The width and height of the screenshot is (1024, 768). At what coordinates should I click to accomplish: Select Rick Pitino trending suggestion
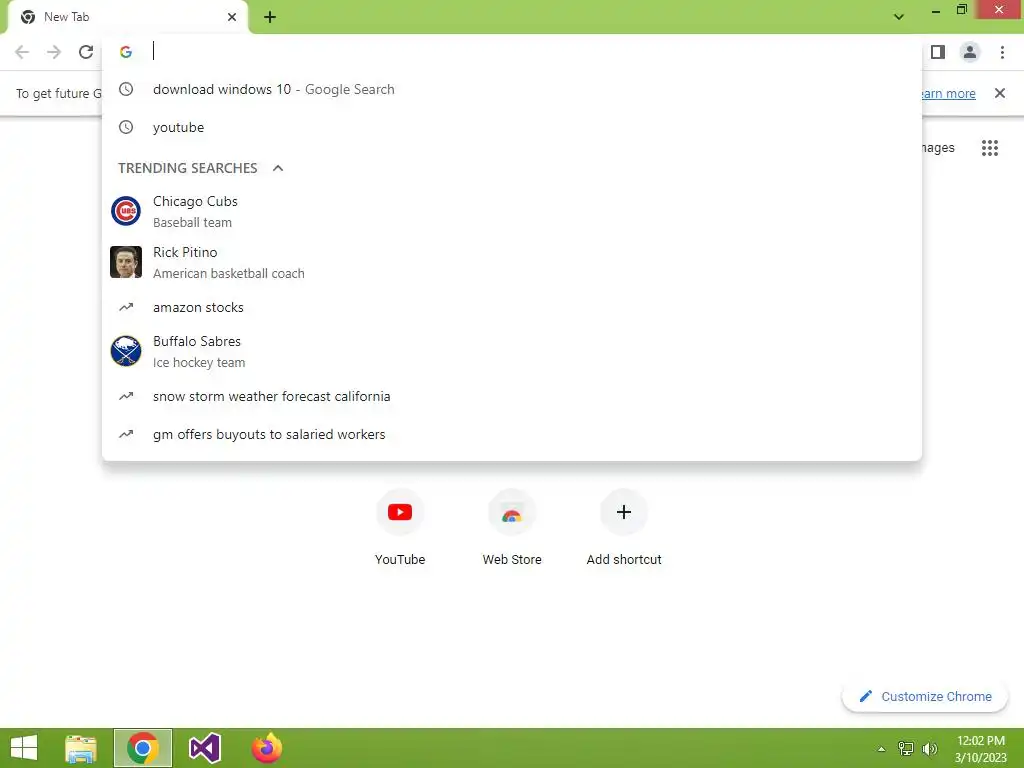coord(512,263)
